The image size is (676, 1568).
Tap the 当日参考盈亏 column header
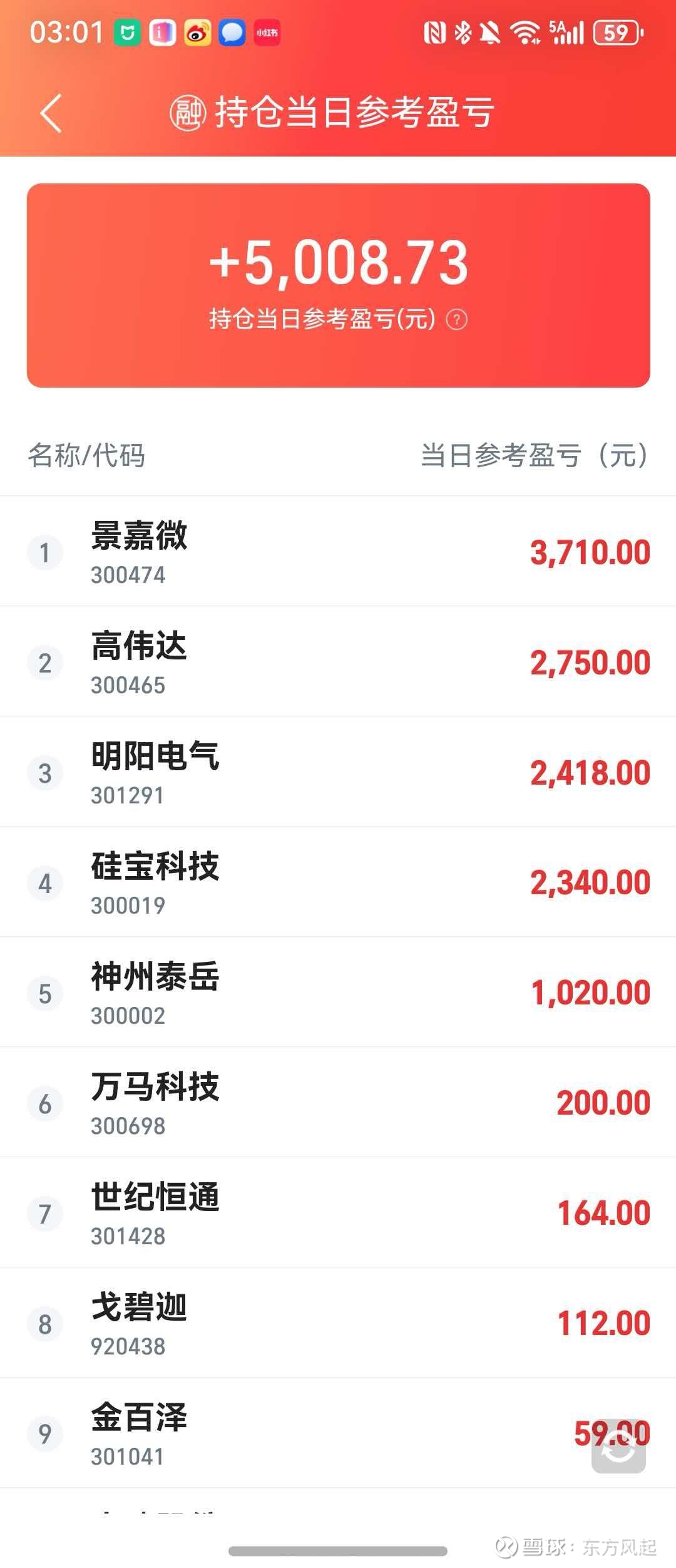pyautogui.click(x=535, y=455)
